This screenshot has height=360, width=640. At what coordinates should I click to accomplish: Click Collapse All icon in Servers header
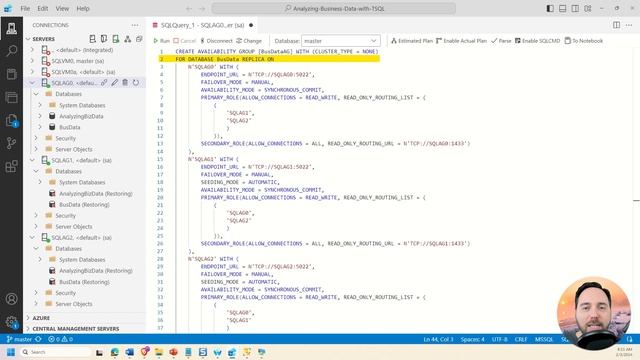coord(139,39)
